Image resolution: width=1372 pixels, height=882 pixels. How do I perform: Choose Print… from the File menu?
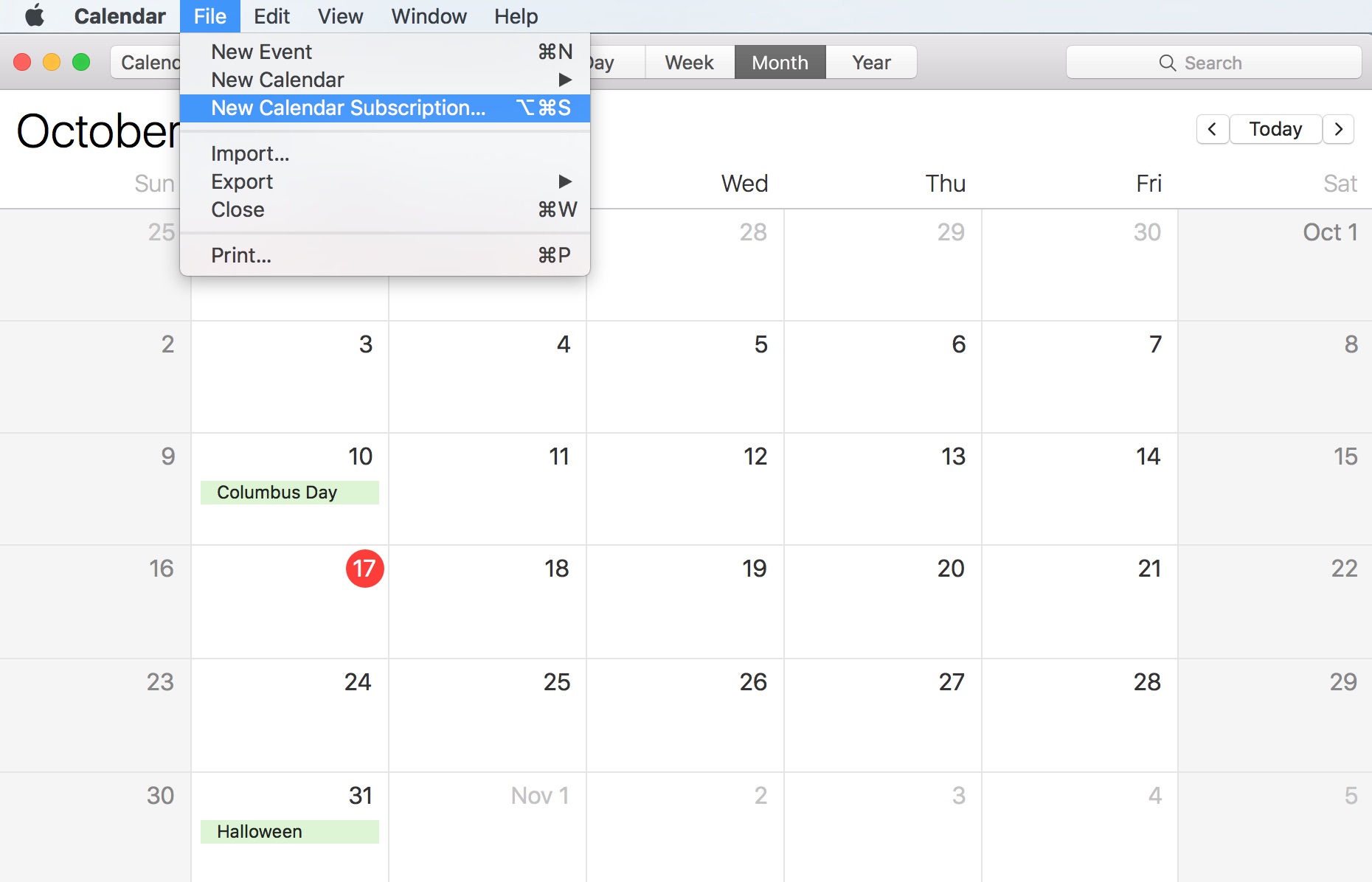pyautogui.click(x=384, y=255)
